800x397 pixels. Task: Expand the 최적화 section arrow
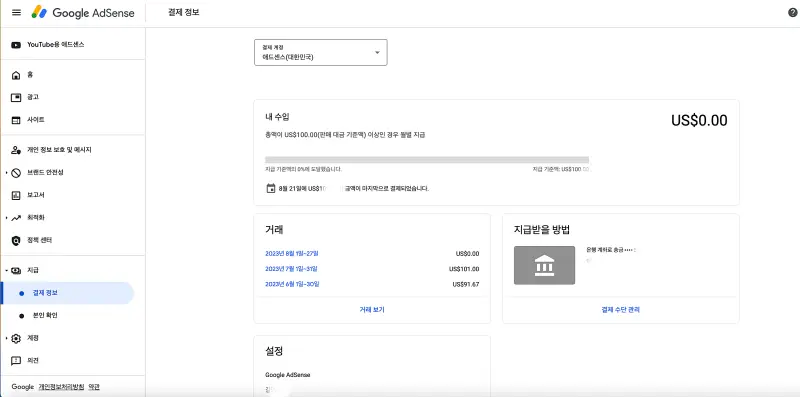pos(6,218)
